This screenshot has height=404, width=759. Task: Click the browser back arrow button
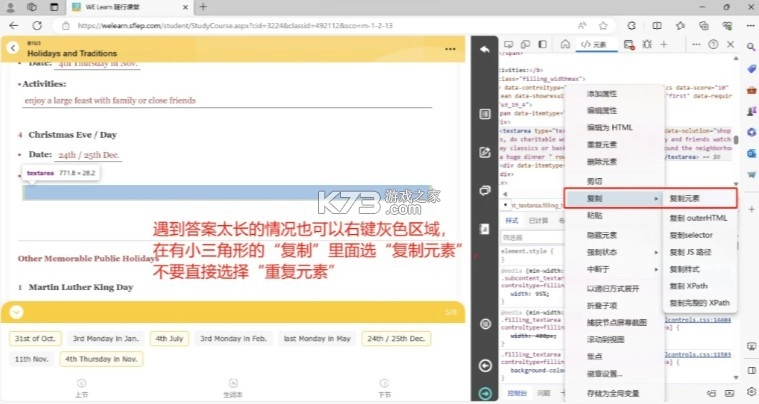(x=12, y=24)
